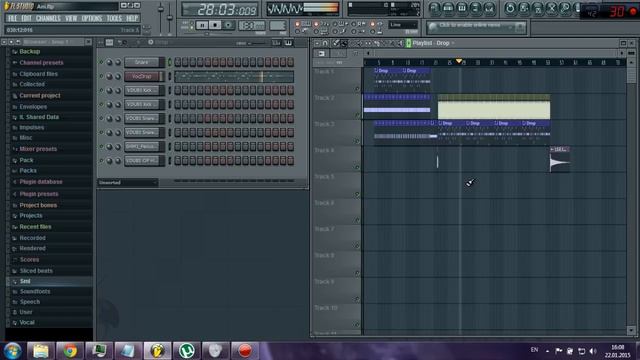Open the TOOLS menu
Viewport: 640px width, 360px height.
[114, 18]
